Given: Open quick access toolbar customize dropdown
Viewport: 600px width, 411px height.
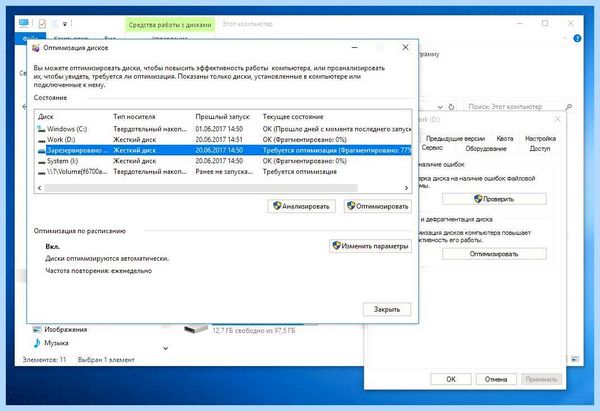Looking at the screenshot, I should tap(65, 24).
